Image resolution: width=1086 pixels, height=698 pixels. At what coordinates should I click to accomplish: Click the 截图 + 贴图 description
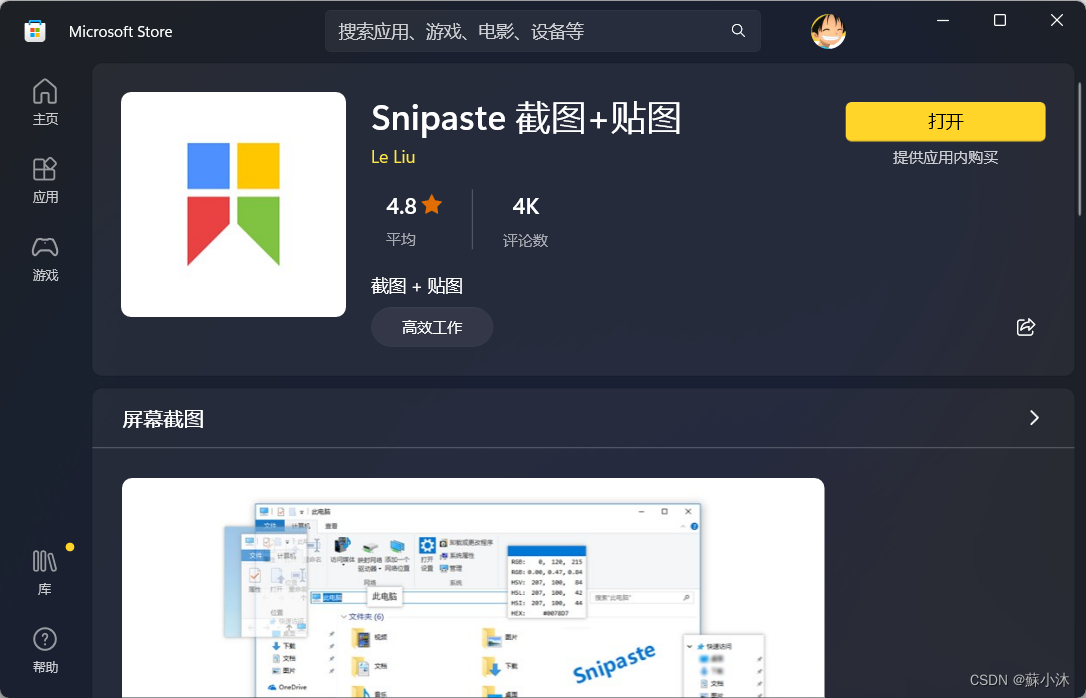pos(417,286)
